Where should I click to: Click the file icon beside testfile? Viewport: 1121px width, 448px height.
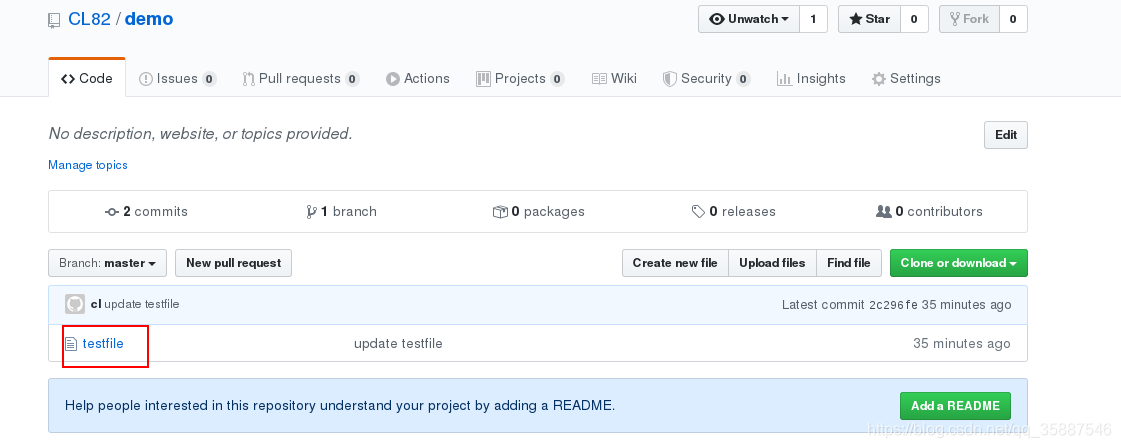click(x=71, y=344)
